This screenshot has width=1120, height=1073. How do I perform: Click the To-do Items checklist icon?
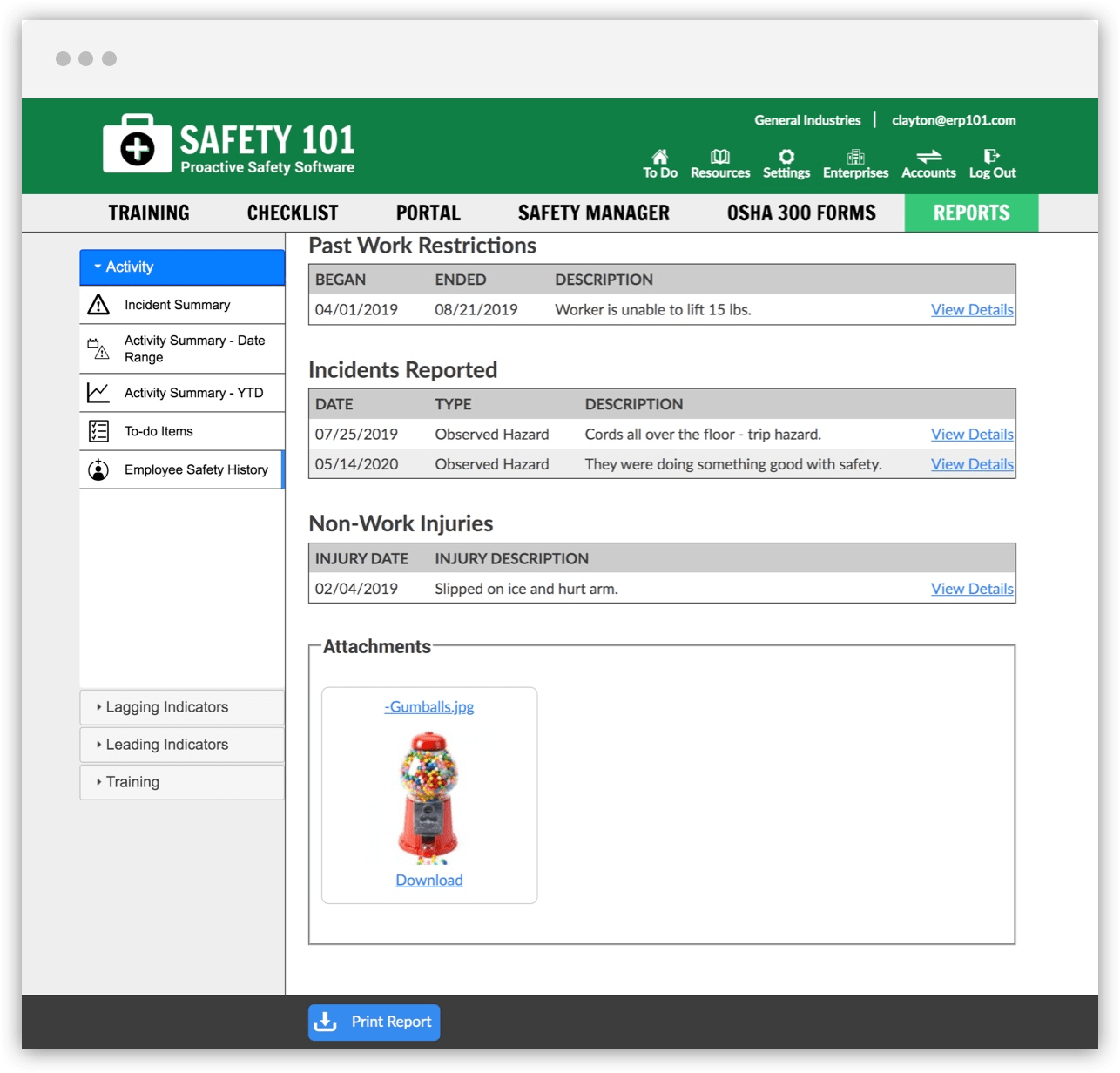[98, 431]
